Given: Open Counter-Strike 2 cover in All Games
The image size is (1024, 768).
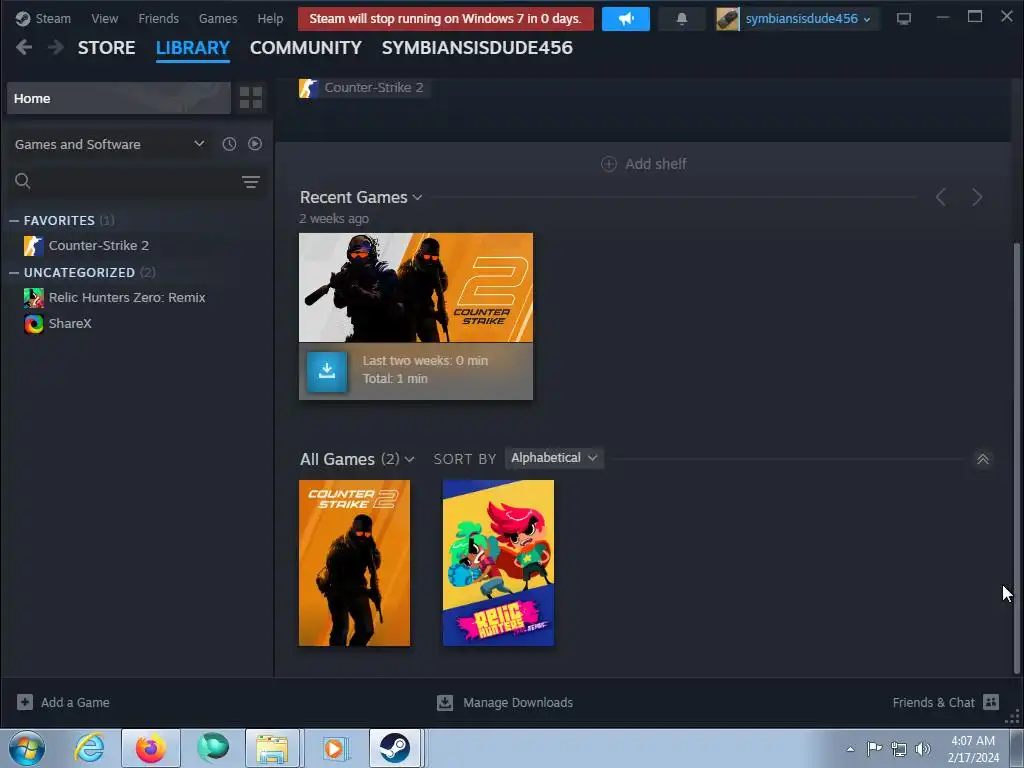Looking at the screenshot, I should (x=355, y=563).
